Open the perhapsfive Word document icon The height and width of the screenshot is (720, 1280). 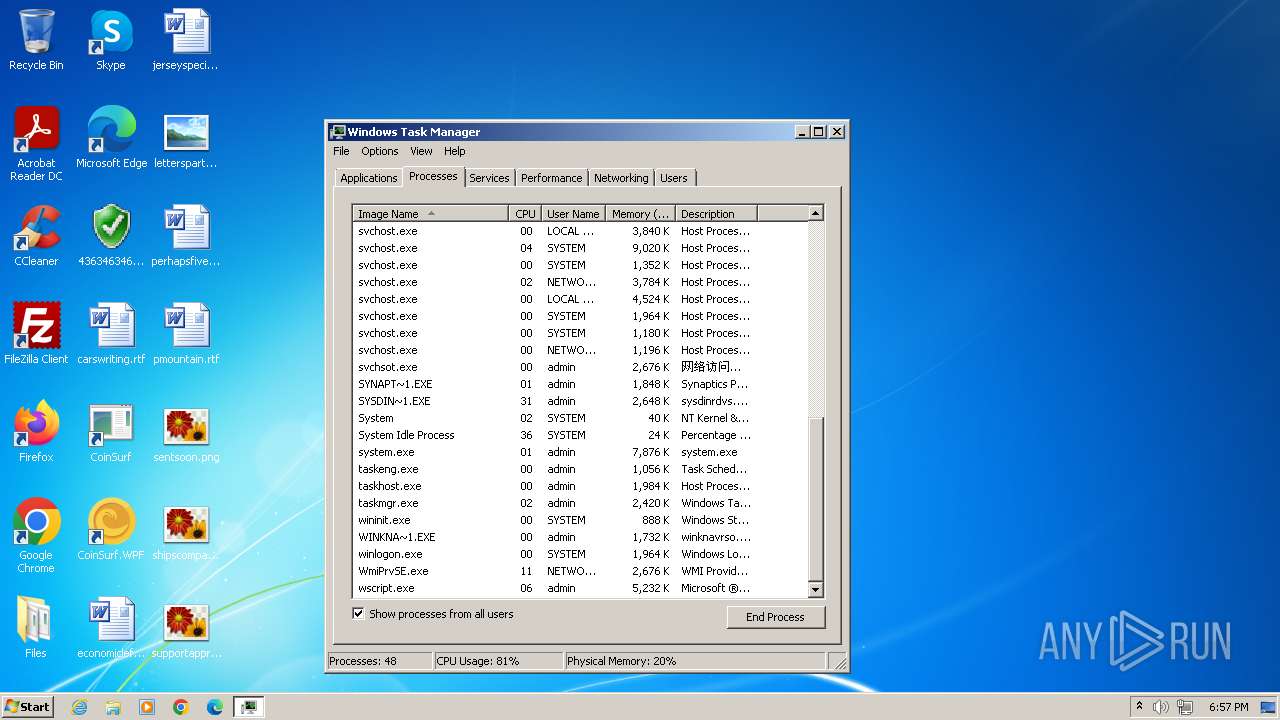[186, 235]
